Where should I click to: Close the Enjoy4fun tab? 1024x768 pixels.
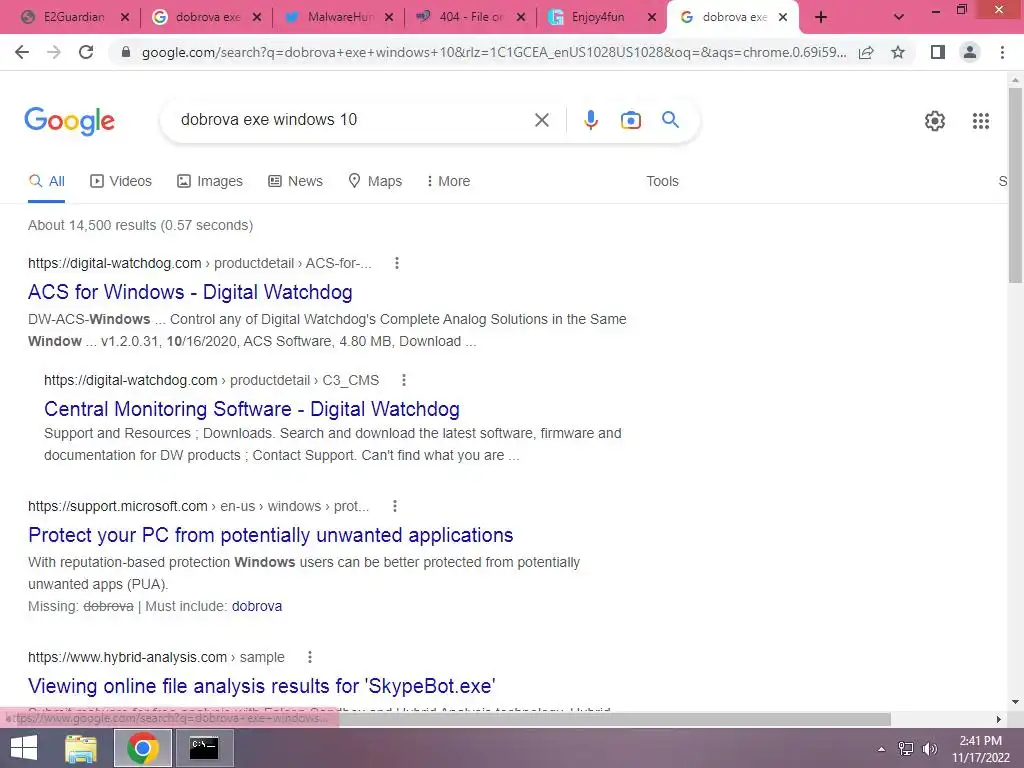652,18
